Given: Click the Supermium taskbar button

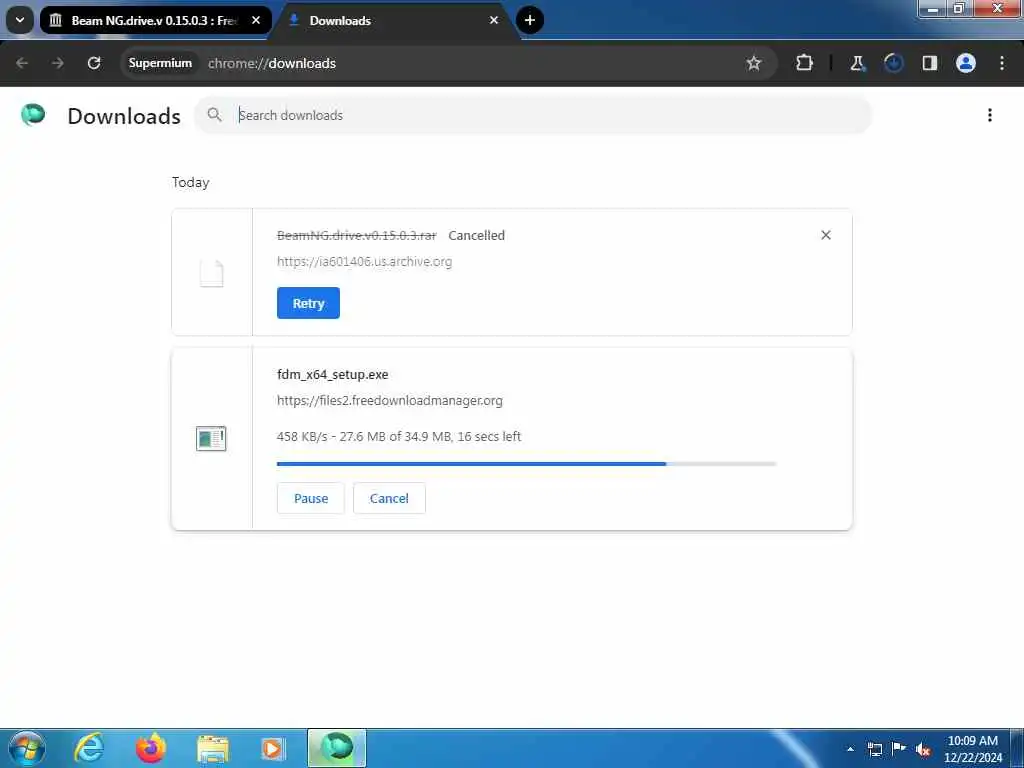Looking at the screenshot, I should (337, 748).
